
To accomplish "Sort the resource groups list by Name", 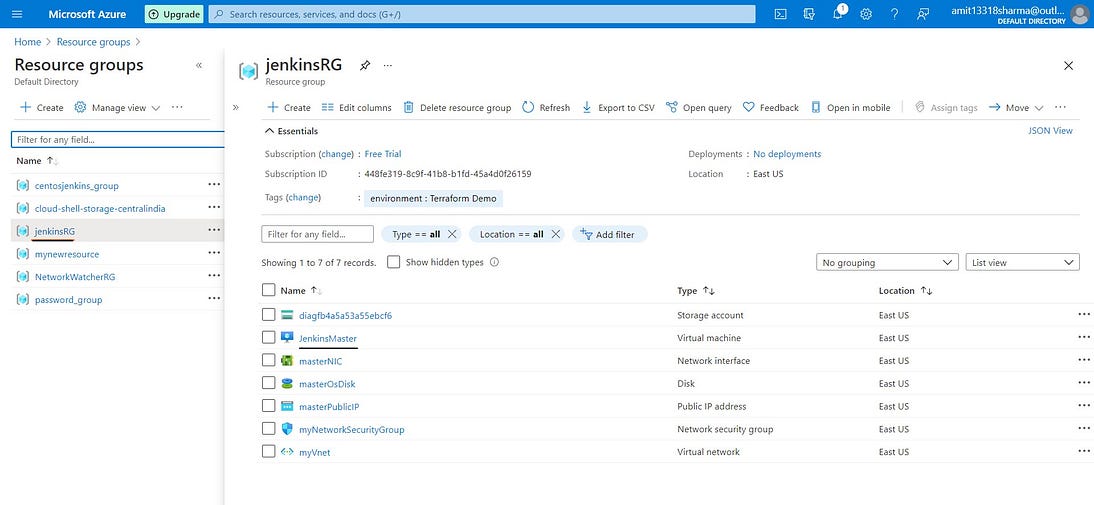I will 37,160.
